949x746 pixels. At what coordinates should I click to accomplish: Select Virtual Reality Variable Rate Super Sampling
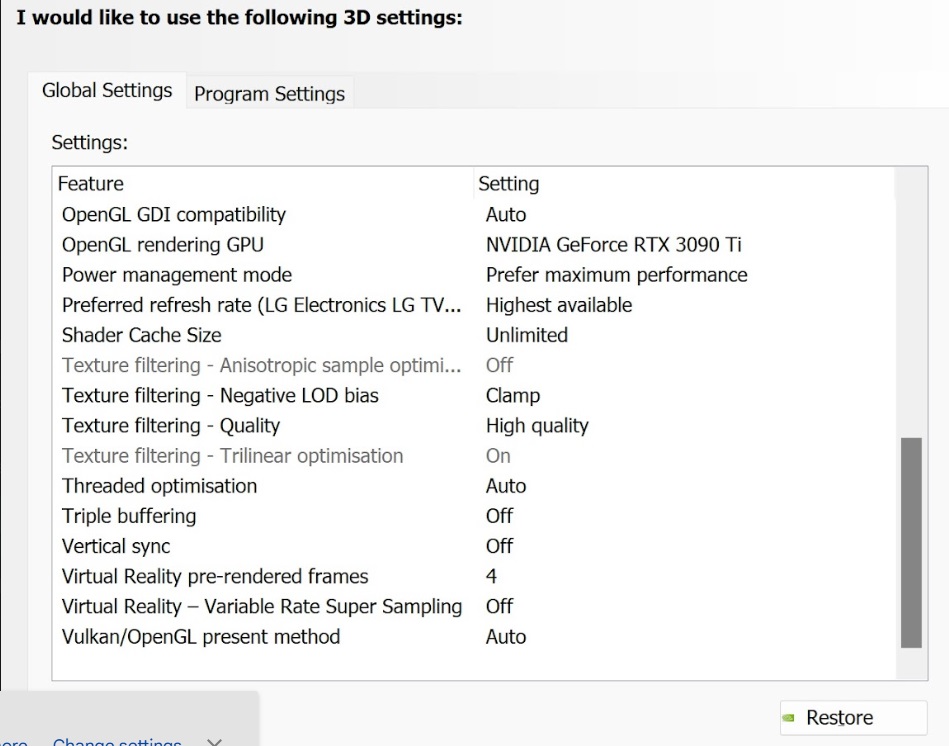[262, 606]
